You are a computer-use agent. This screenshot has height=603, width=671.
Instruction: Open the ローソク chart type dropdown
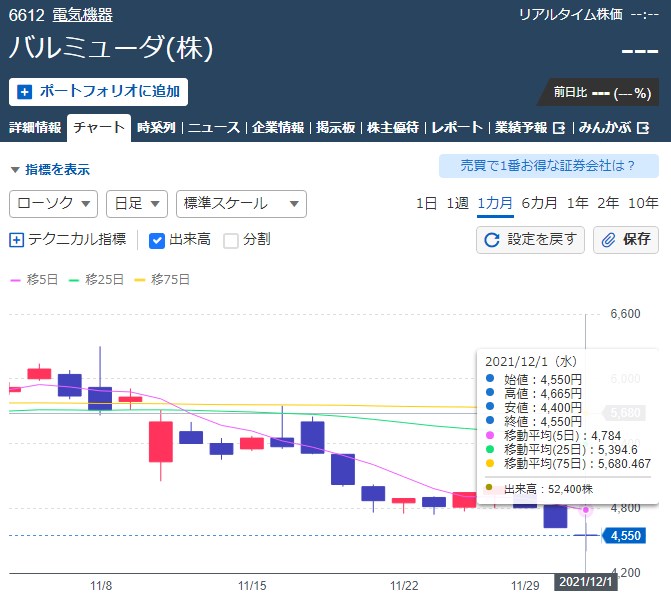(53, 204)
